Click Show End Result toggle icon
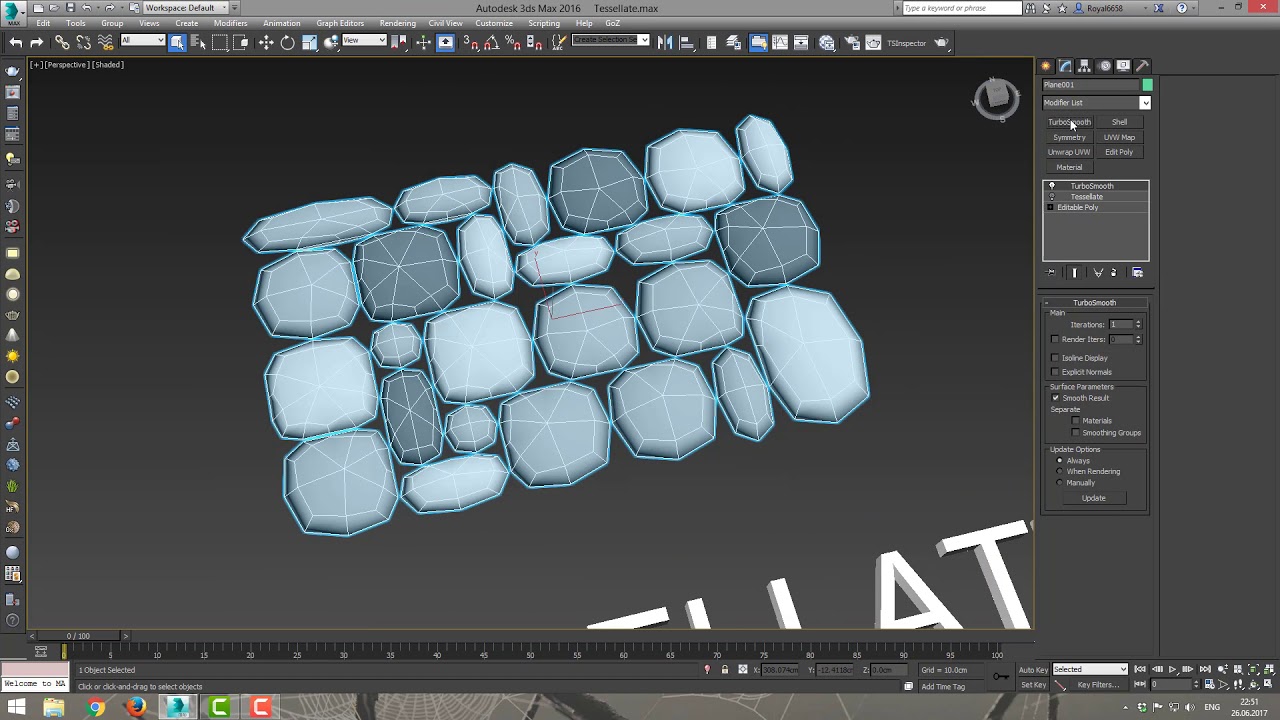1280x720 pixels. [x=1075, y=272]
